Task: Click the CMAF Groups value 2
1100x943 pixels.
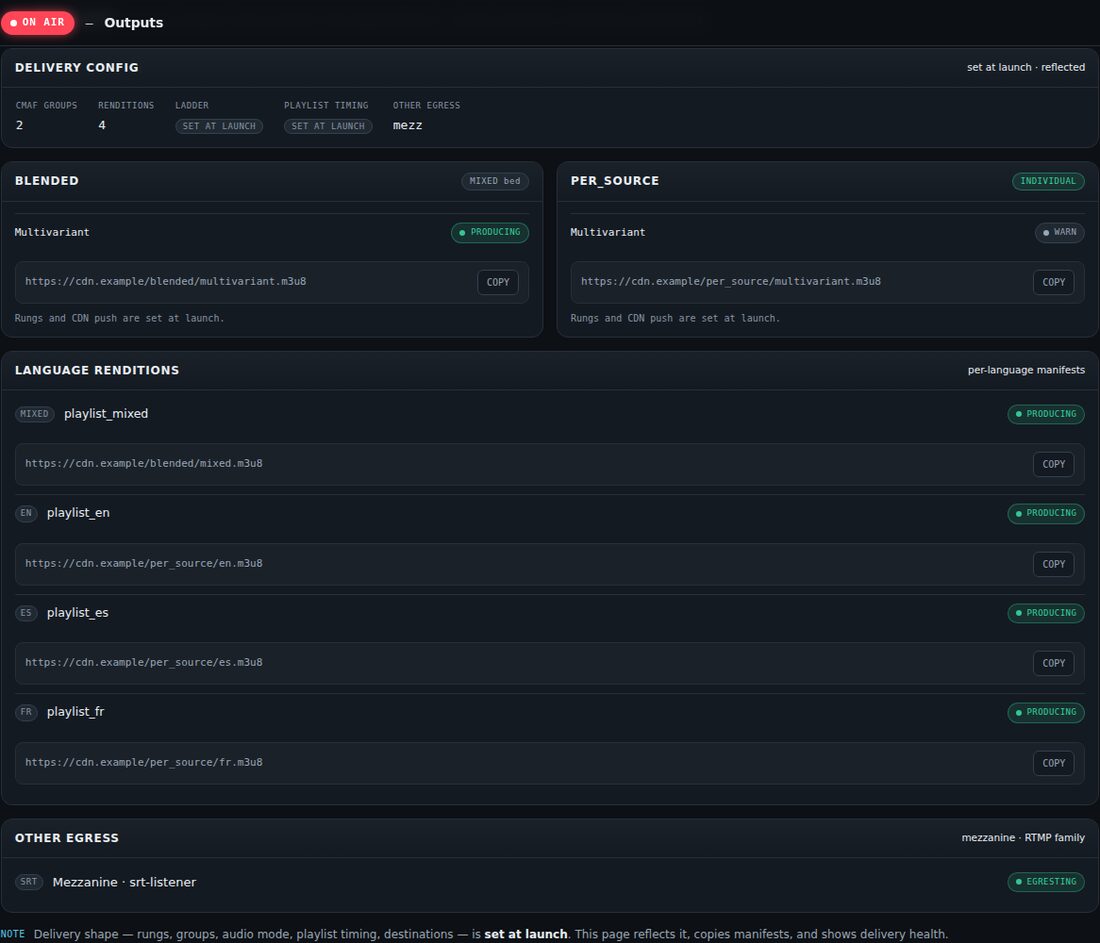Action: pyautogui.click(x=20, y=126)
